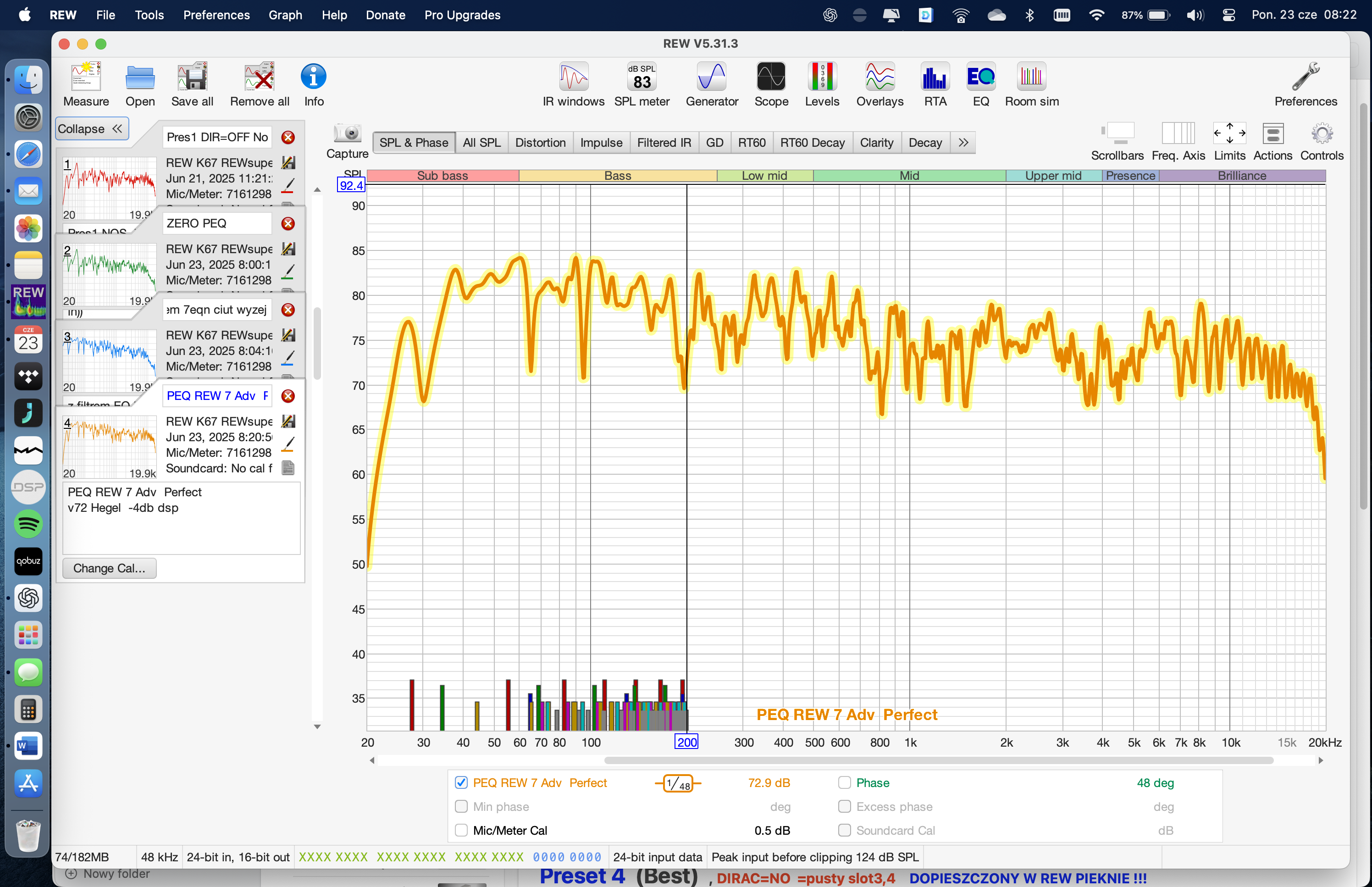Select measurement 2 green thumbnail

tap(110, 275)
